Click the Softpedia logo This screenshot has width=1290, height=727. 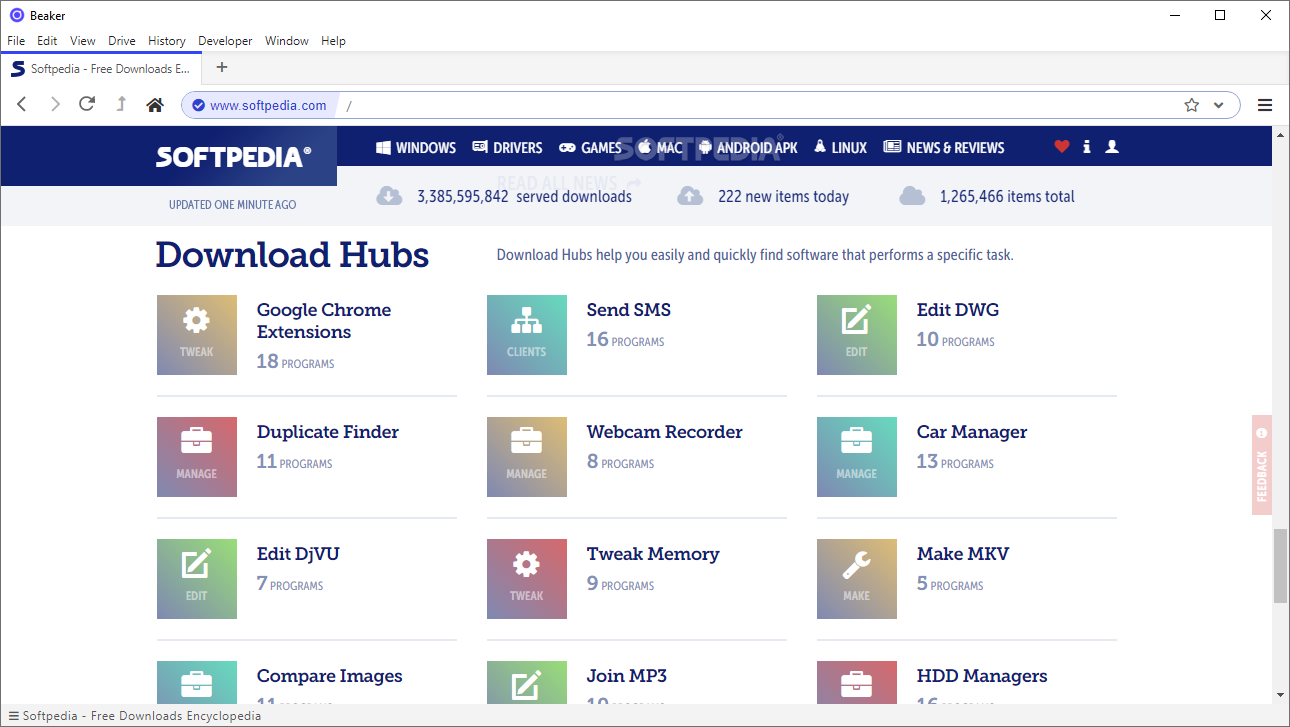tap(233, 157)
